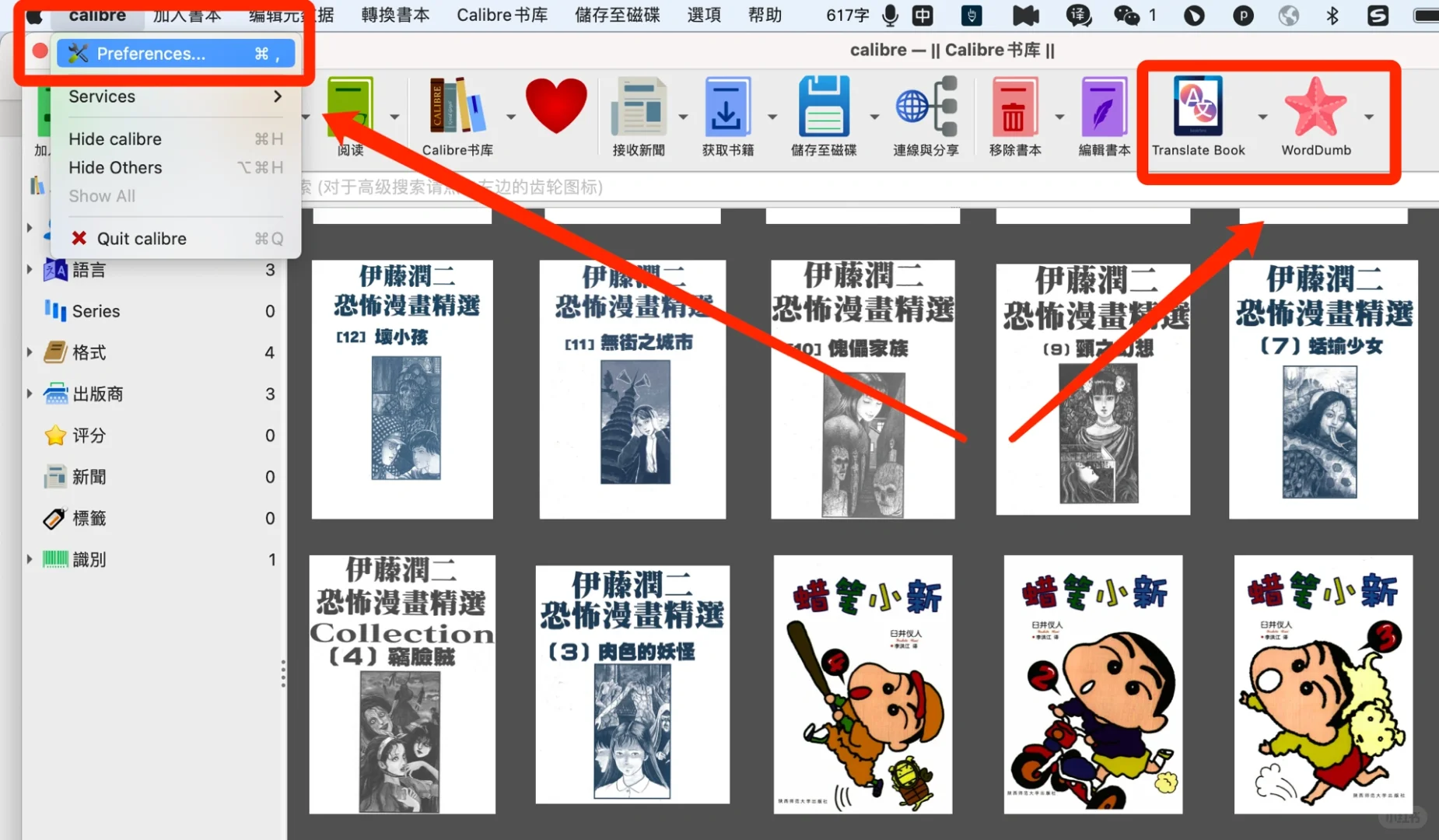Select book cover Collection (4) 竊臉賊
Viewport: 1439px width, 840px height.
click(402, 684)
